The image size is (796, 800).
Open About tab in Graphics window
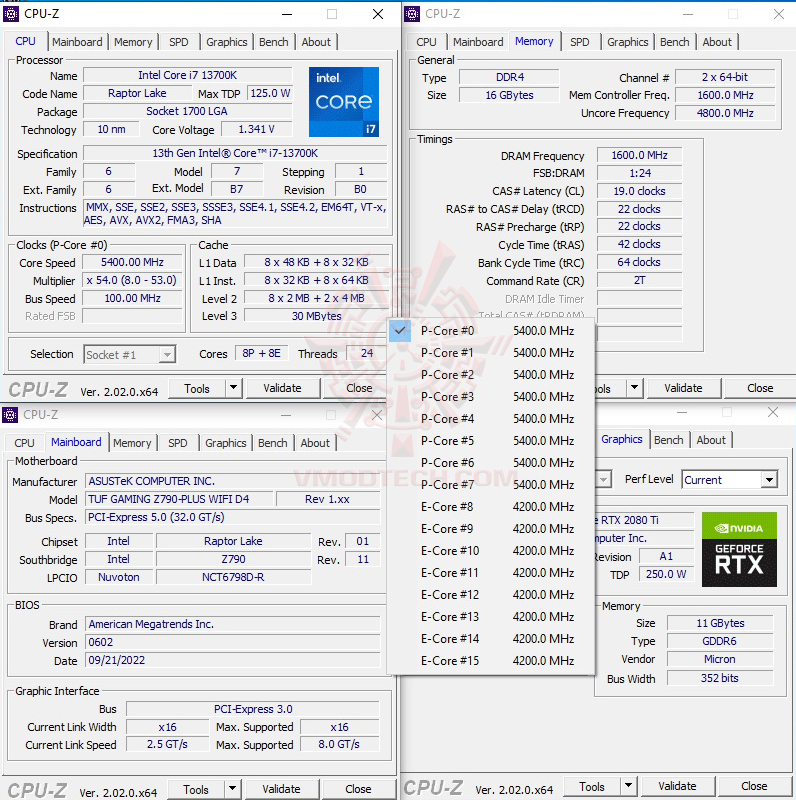click(711, 440)
